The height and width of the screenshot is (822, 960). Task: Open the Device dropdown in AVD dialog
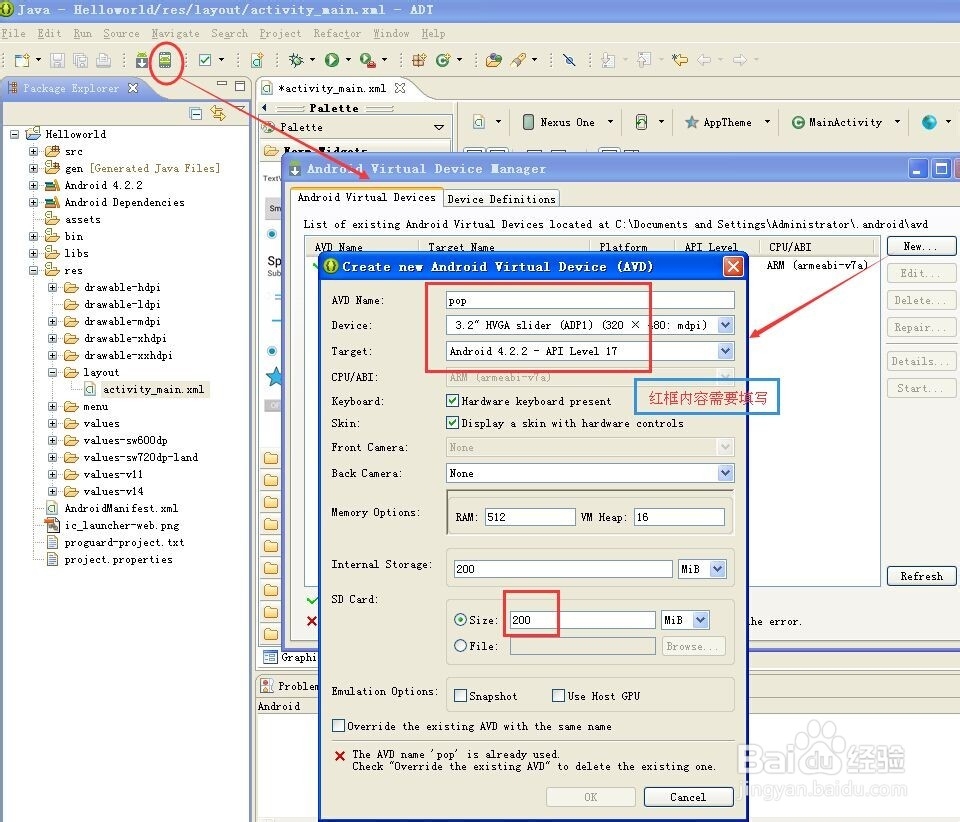(726, 325)
